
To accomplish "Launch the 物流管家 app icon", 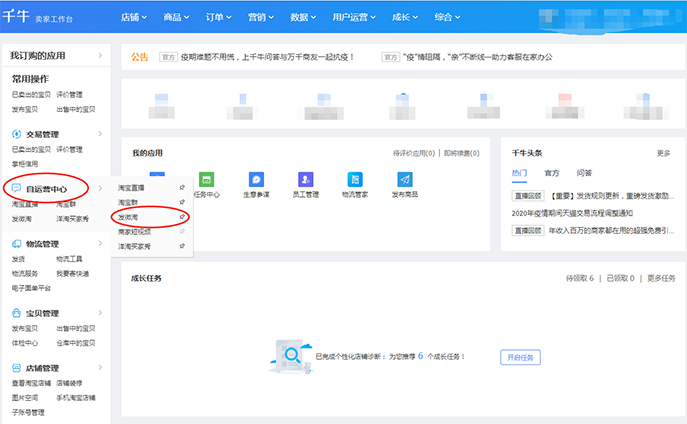I will (x=355, y=179).
